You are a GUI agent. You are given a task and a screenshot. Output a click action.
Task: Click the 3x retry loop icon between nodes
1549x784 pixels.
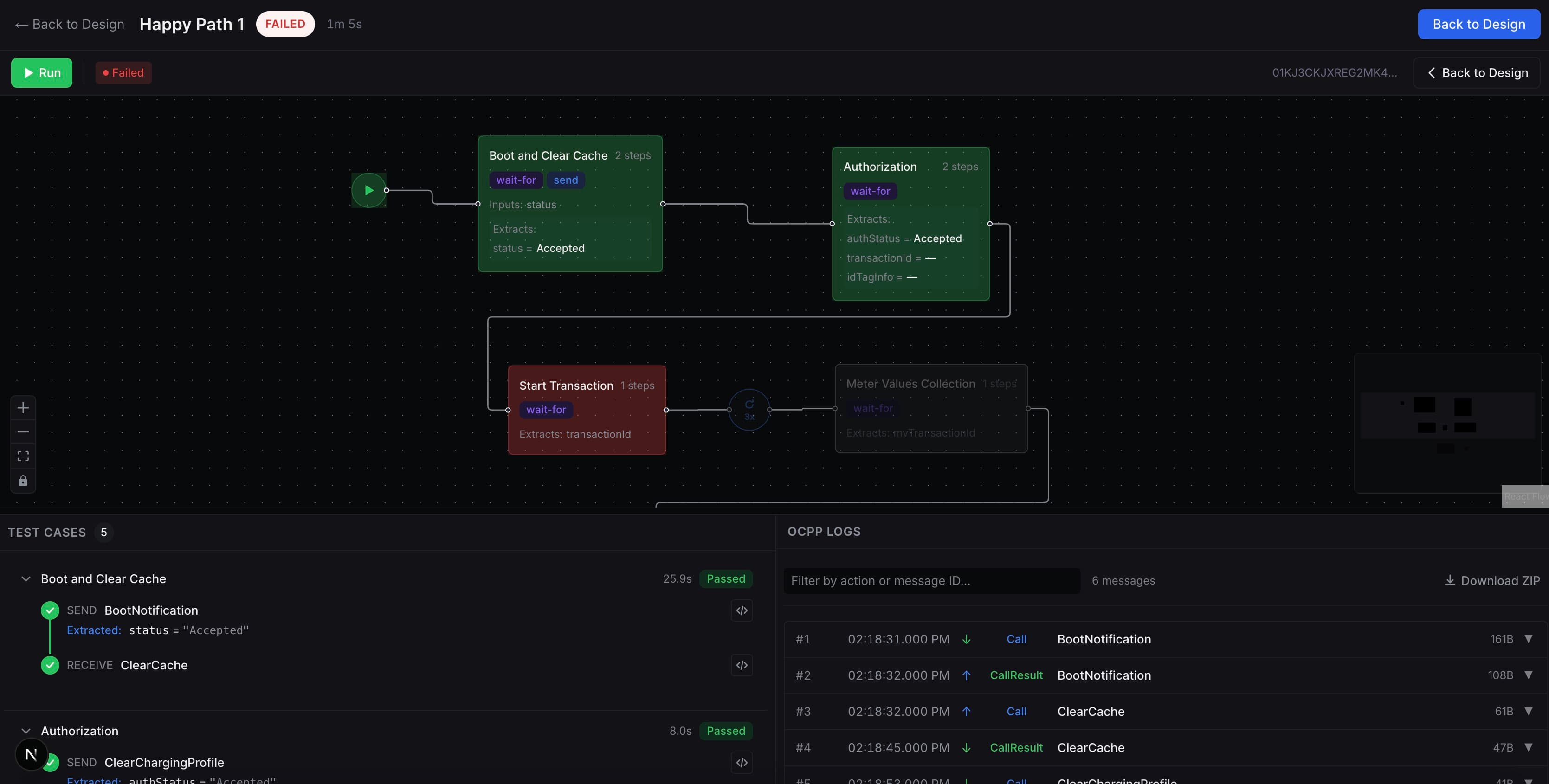tap(749, 410)
